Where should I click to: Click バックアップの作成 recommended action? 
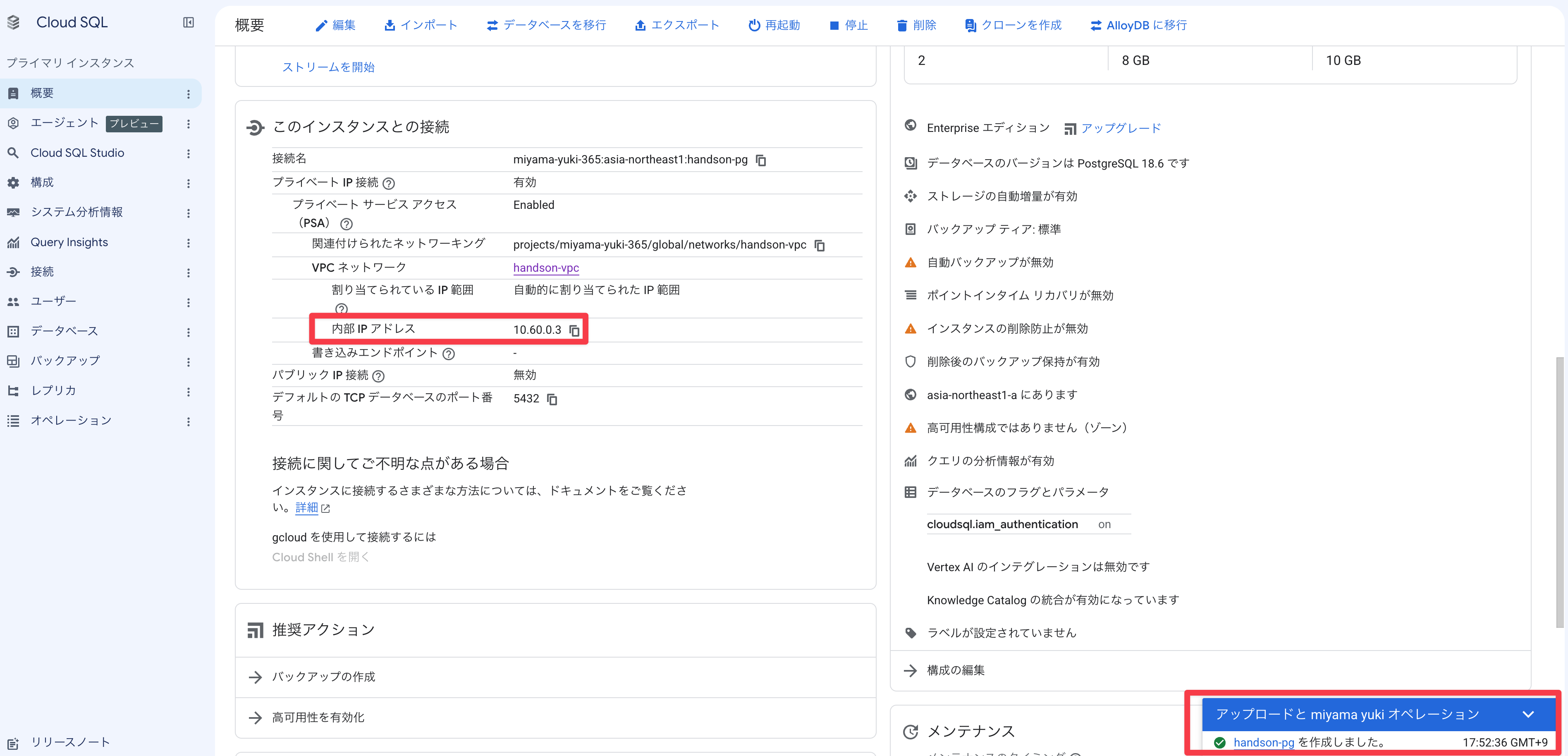tap(555, 677)
